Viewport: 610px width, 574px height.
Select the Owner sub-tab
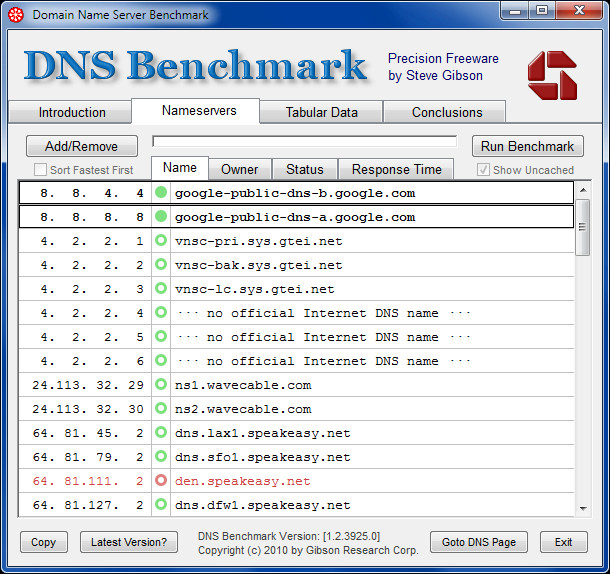[240, 169]
